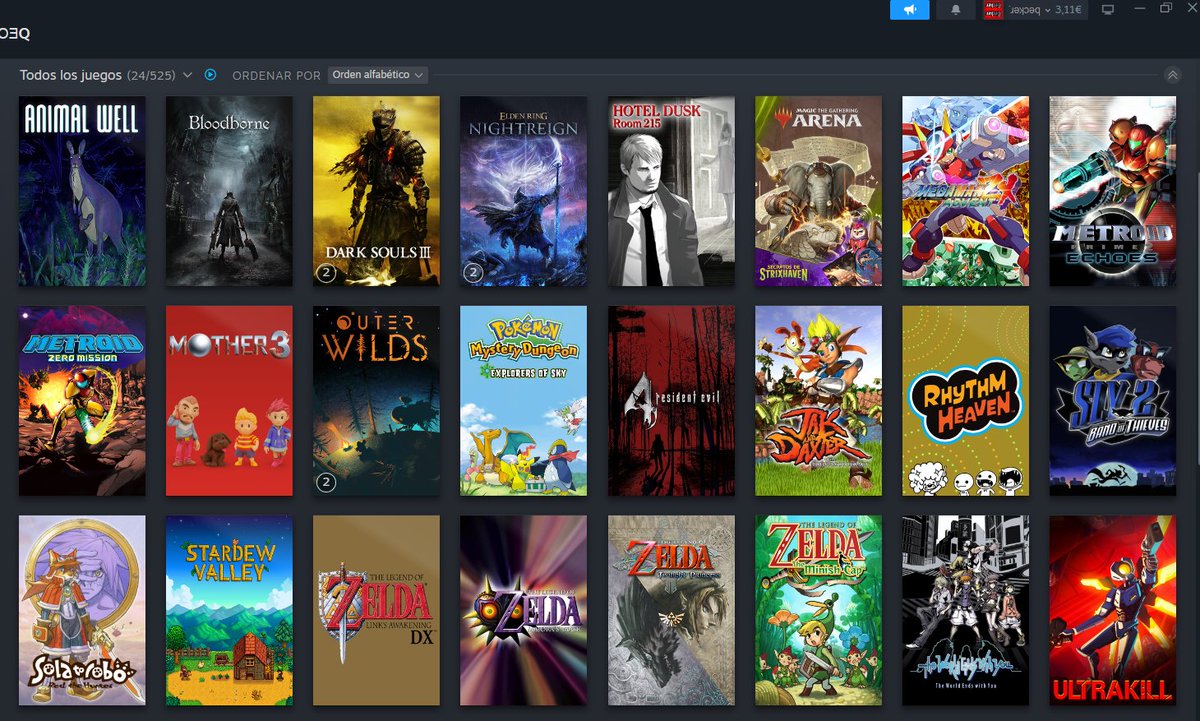Click the 2 badge on Dark Souls III
The image size is (1200, 721).
click(x=326, y=273)
